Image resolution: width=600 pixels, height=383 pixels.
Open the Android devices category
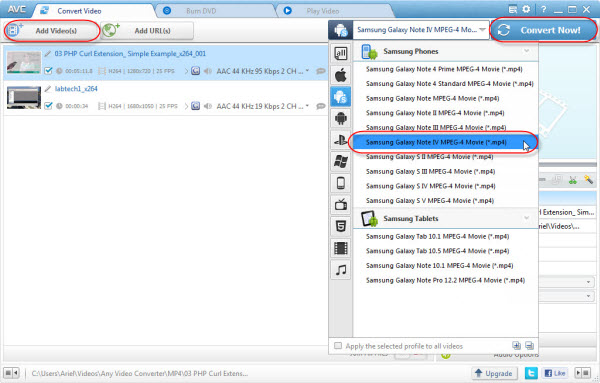click(x=341, y=118)
